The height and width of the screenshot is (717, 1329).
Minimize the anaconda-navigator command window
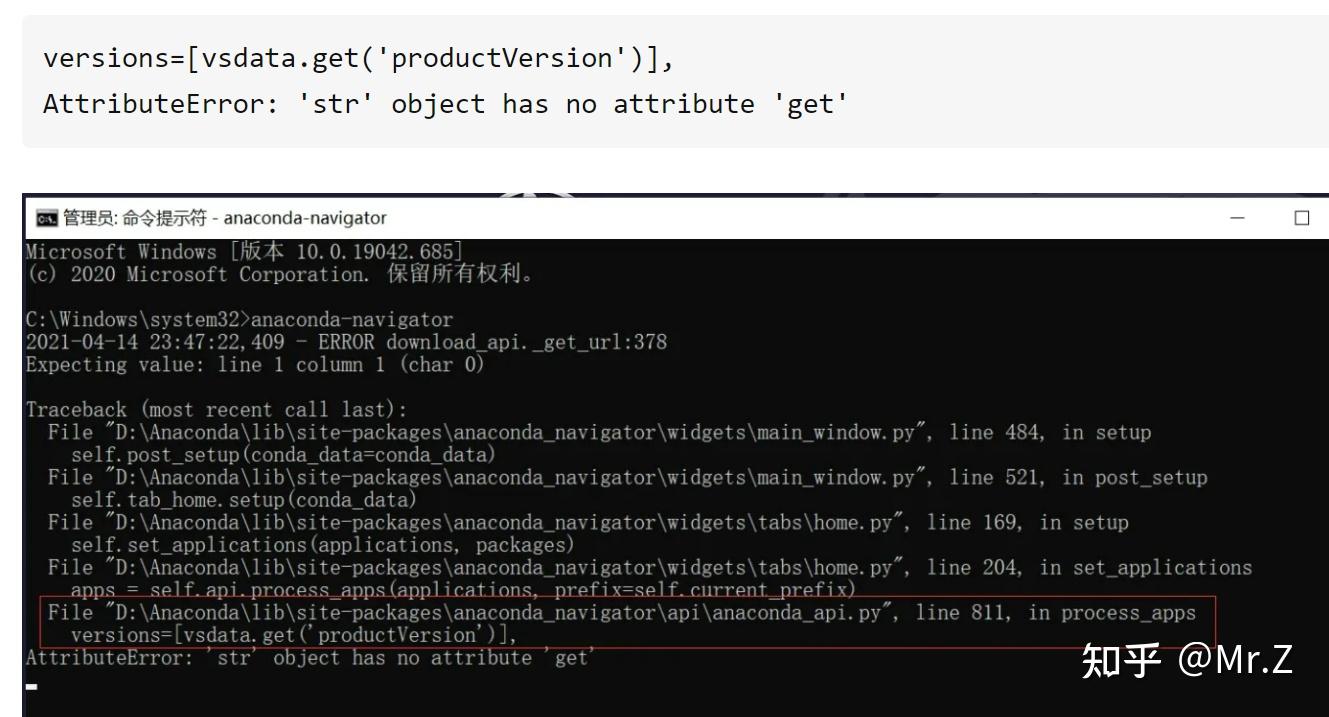tap(1238, 218)
